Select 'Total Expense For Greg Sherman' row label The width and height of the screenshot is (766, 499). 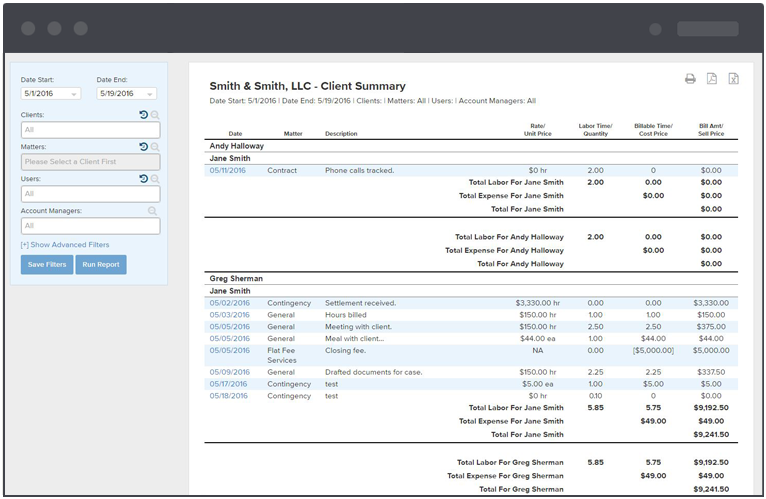(x=505, y=476)
